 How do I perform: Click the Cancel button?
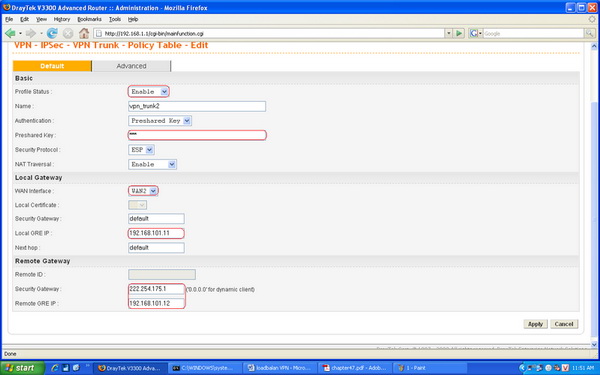(564, 324)
